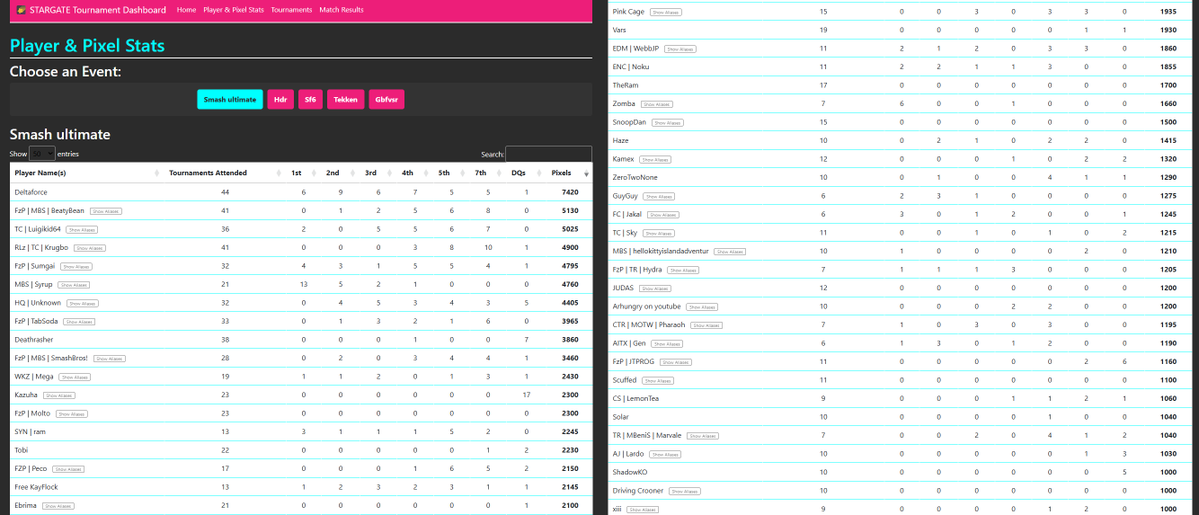Show aliases for FZP | Peco
This screenshot has height=515, width=1199.
pyautogui.click(x=70, y=468)
